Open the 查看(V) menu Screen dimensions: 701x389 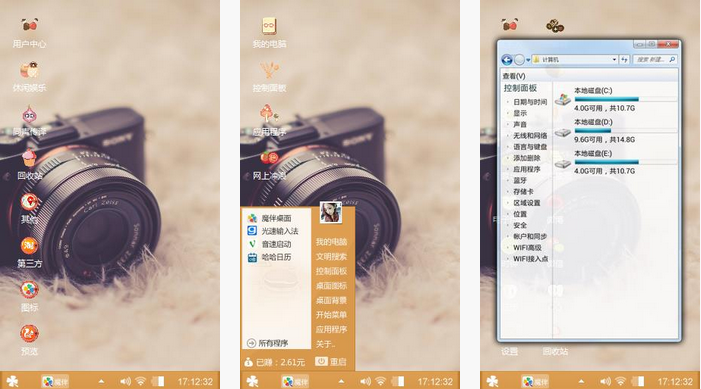tap(514, 76)
